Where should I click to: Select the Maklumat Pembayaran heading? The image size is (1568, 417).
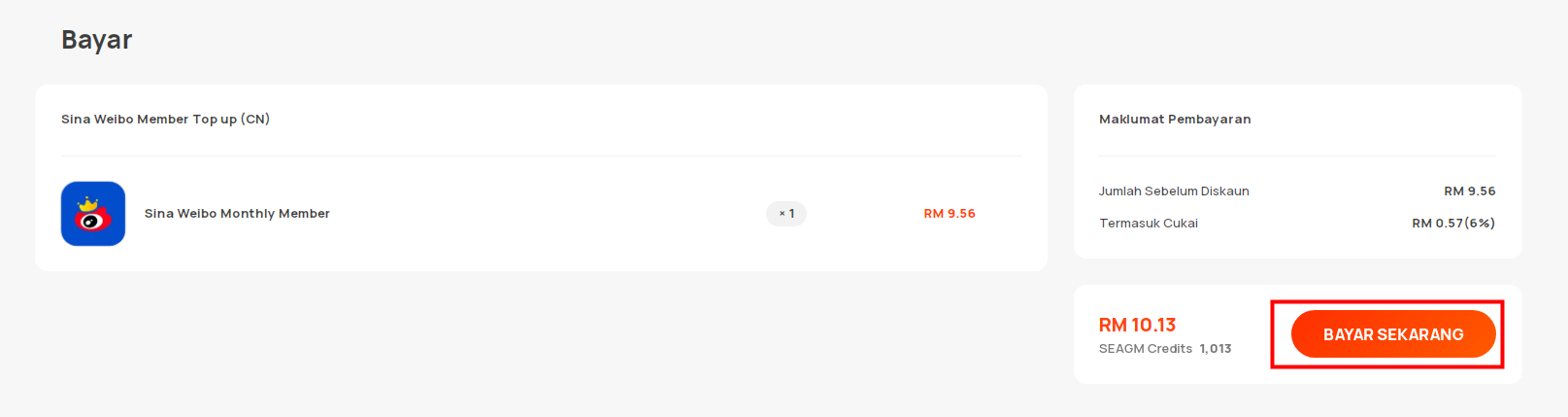click(1175, 120)
